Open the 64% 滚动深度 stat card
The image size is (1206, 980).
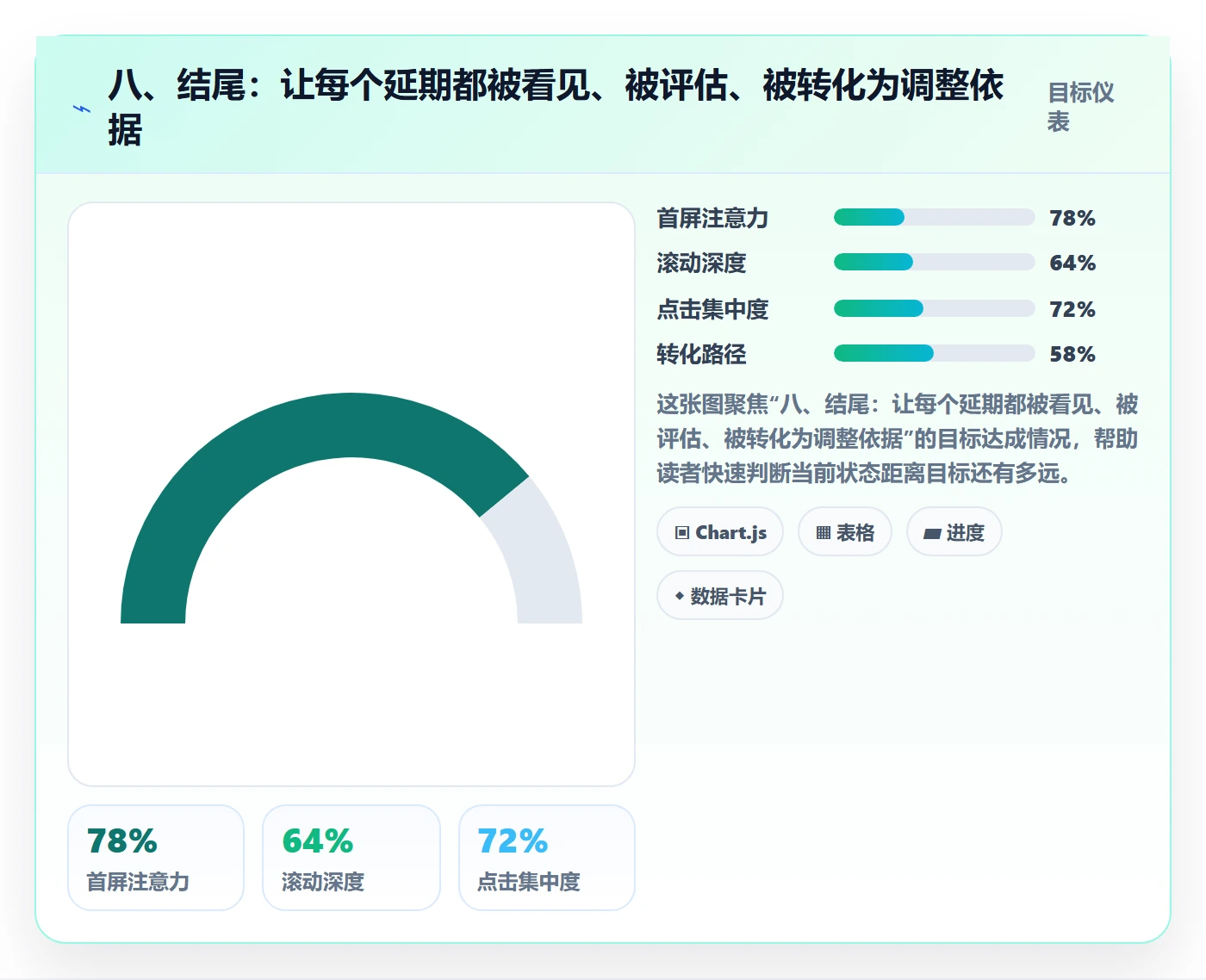pyautogui.click(x=351, y=858)
